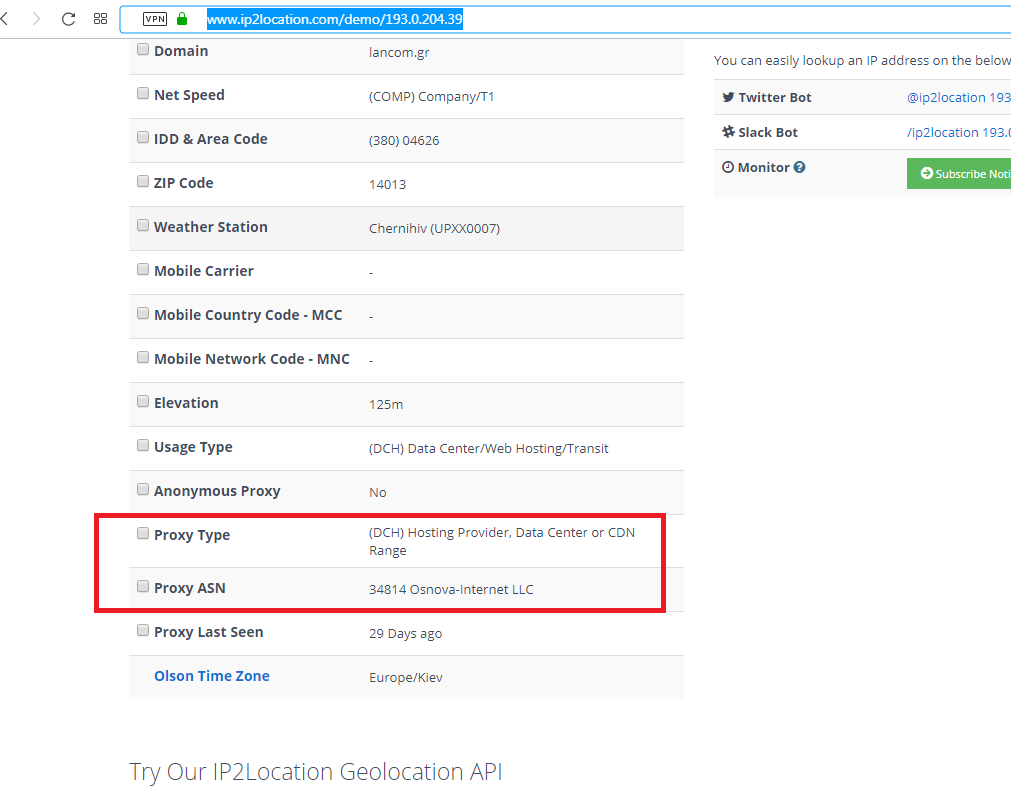This screenshot has width=1011, height=794.
Task: Open the speed dial grid icon
Action: [100, 19]
